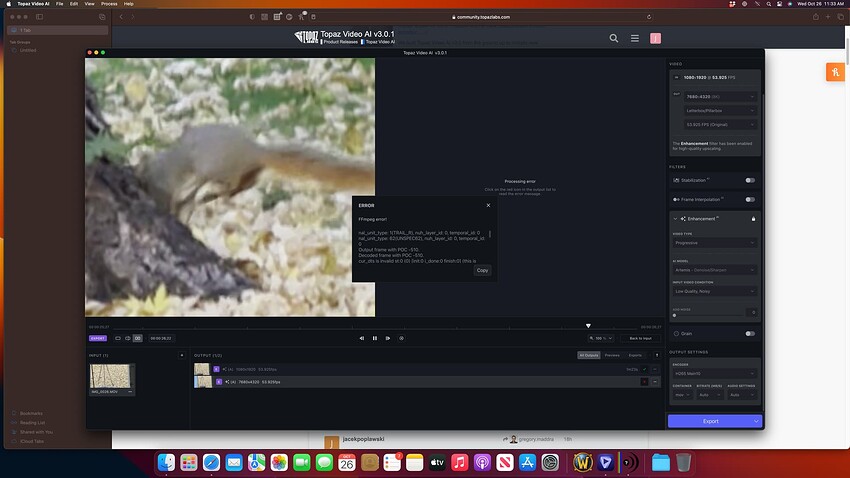
Task: Step back one frame in the player
Action: click(x=362, y=338)
